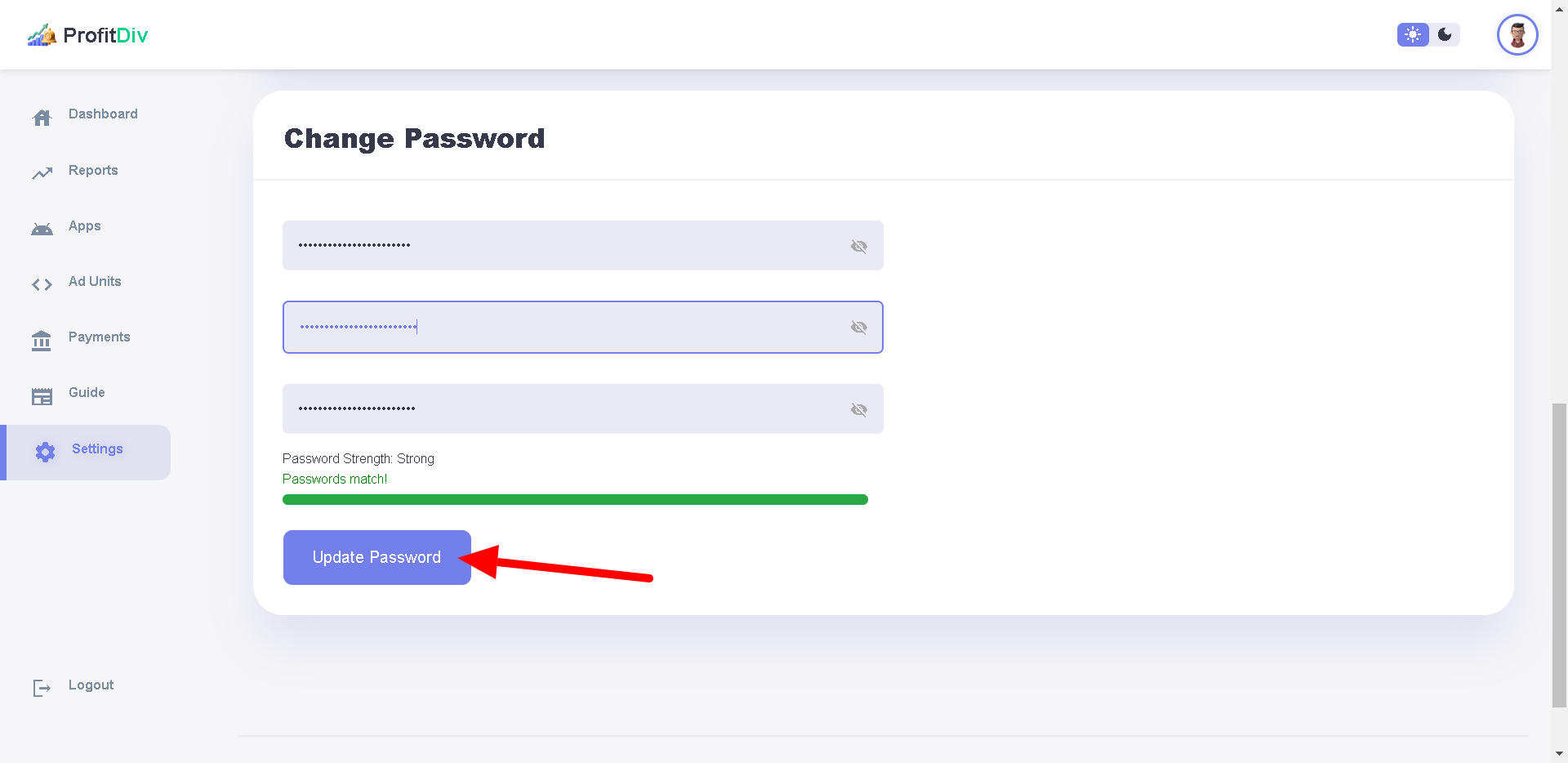Click the Apps android icon
Screen dimensions: 1568x763
42,229
